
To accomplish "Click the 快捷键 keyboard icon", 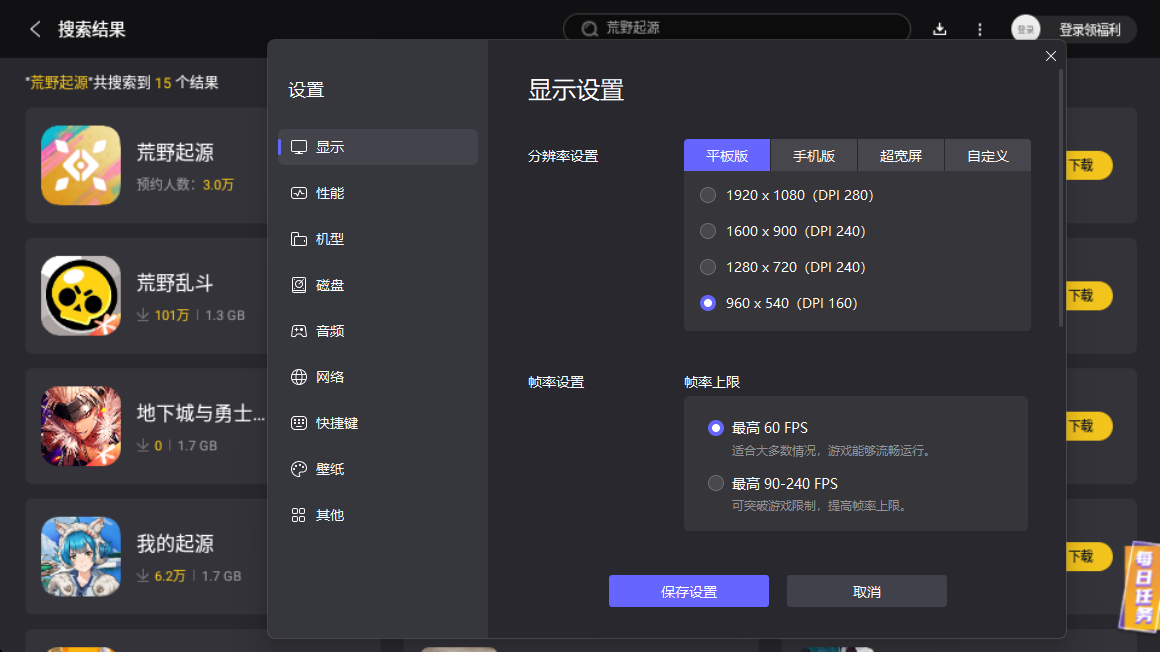I will point(299,423).
